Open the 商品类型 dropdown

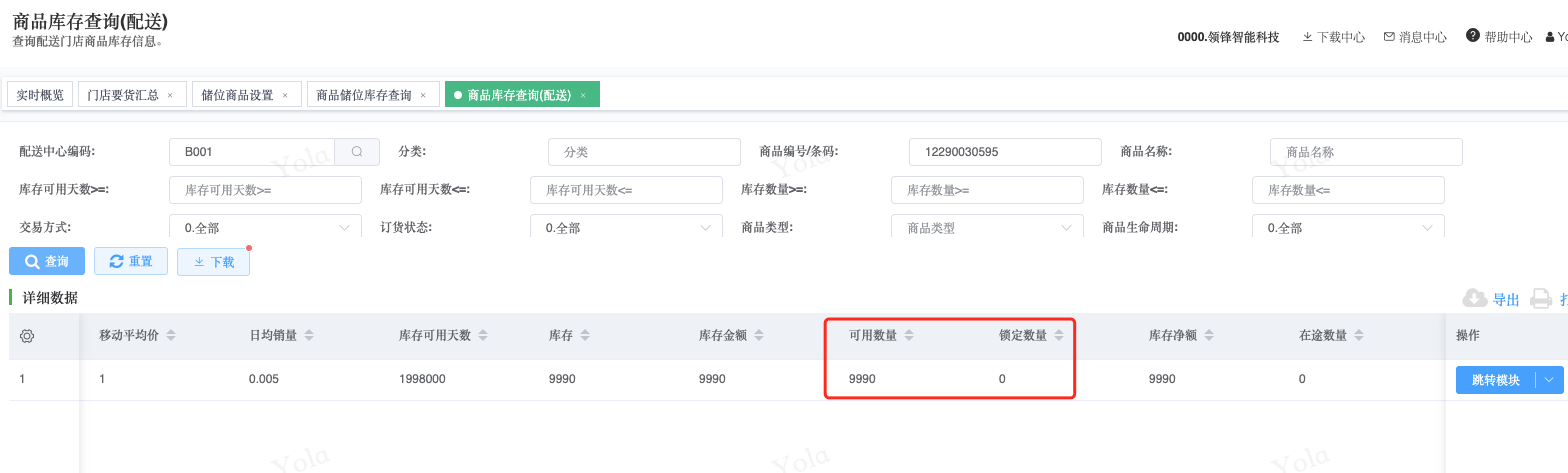(987, 227)
